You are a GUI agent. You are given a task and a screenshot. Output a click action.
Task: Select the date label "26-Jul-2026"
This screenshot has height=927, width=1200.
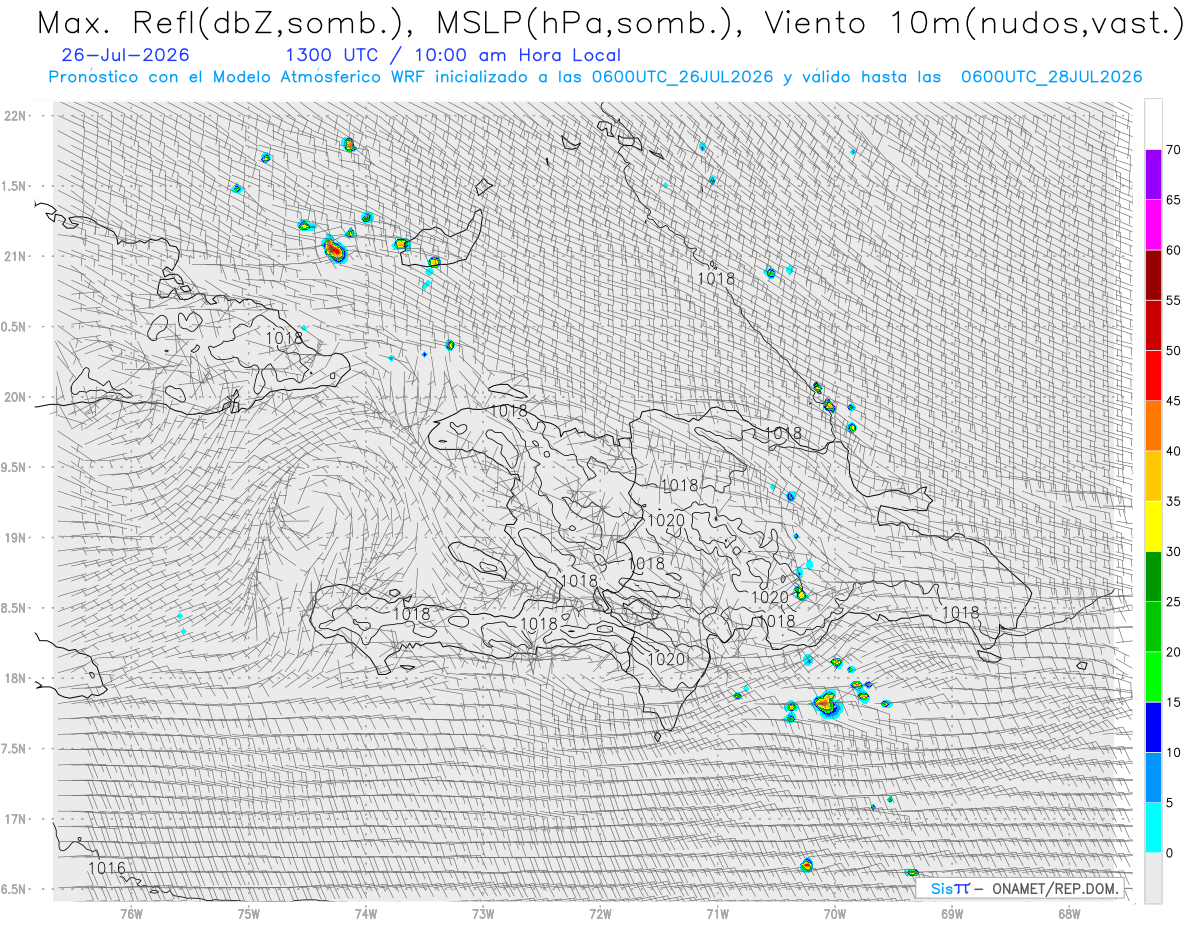click(125, 55)
